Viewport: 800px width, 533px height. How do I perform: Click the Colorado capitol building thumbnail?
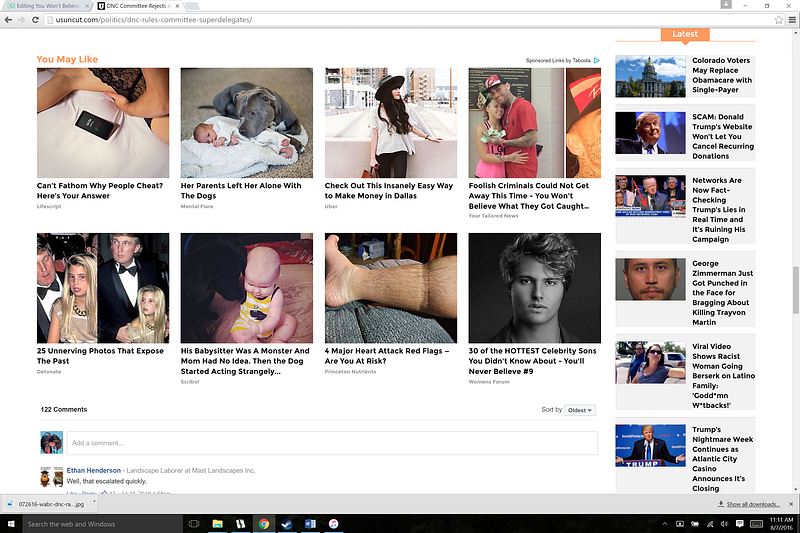point(650,77)
